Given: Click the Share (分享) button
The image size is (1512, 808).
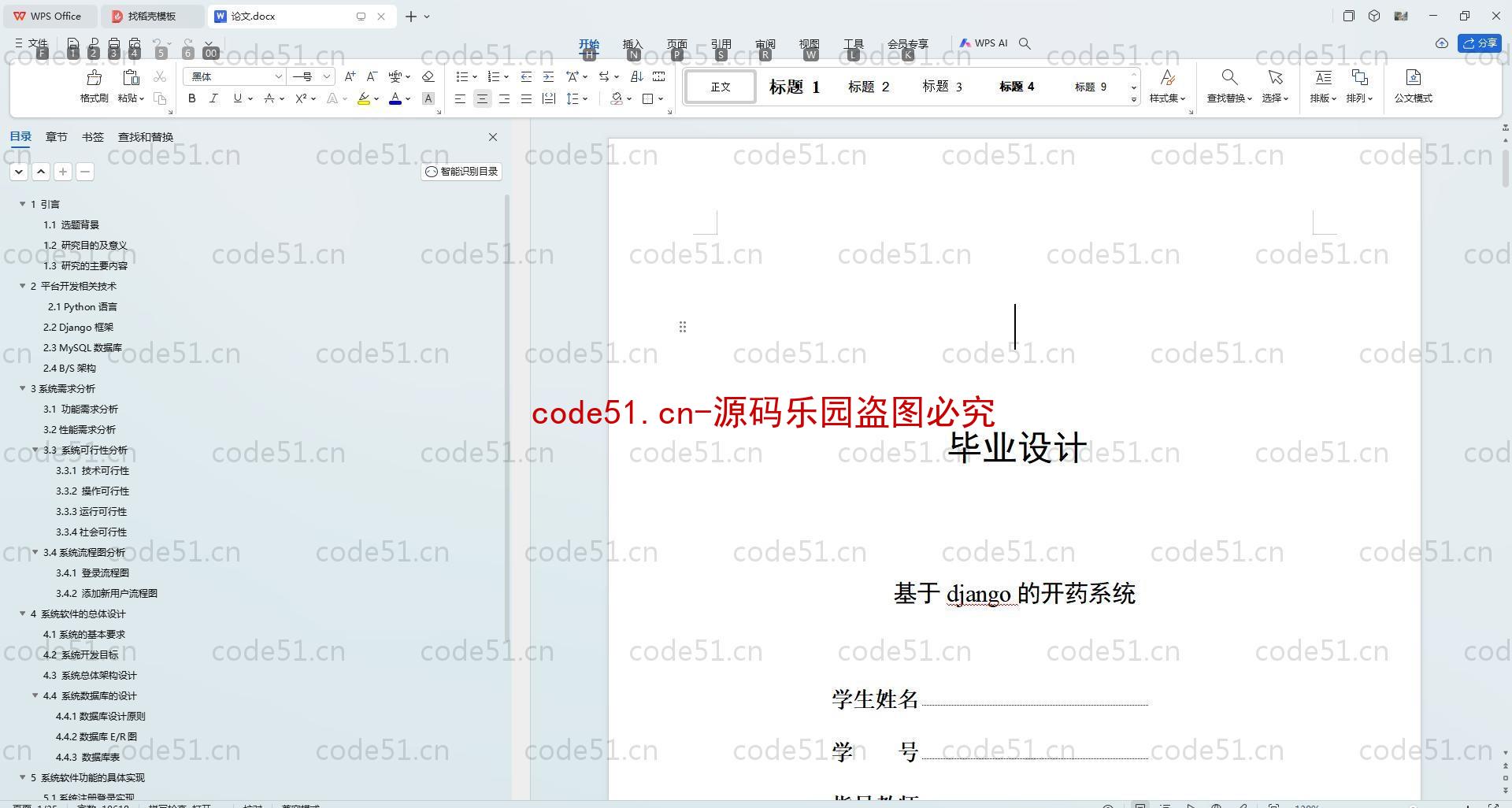Looking at the screenshot, I should [x=1480, y=43].
